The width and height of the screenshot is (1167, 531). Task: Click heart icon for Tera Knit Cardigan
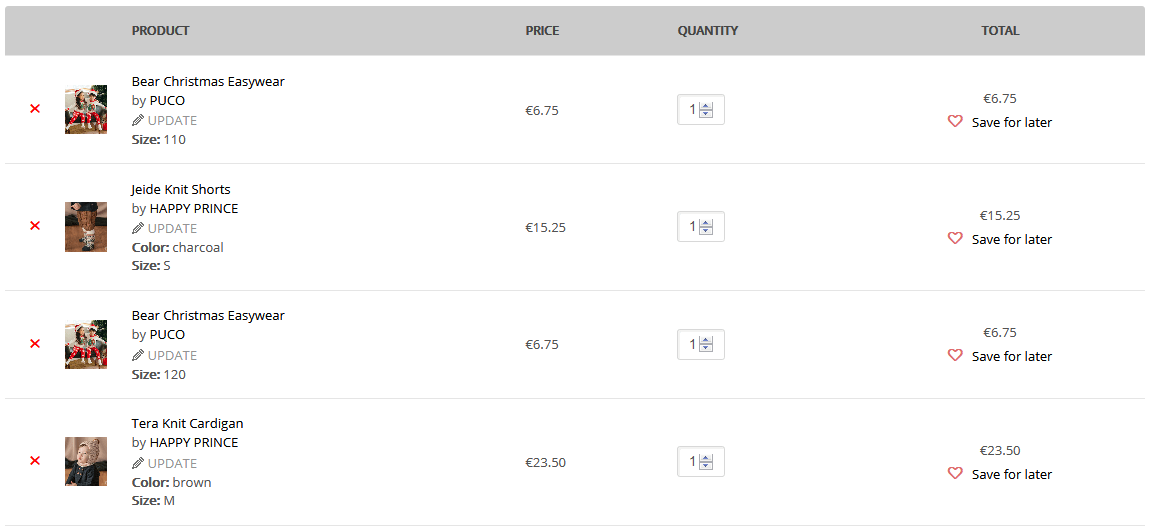955,473
